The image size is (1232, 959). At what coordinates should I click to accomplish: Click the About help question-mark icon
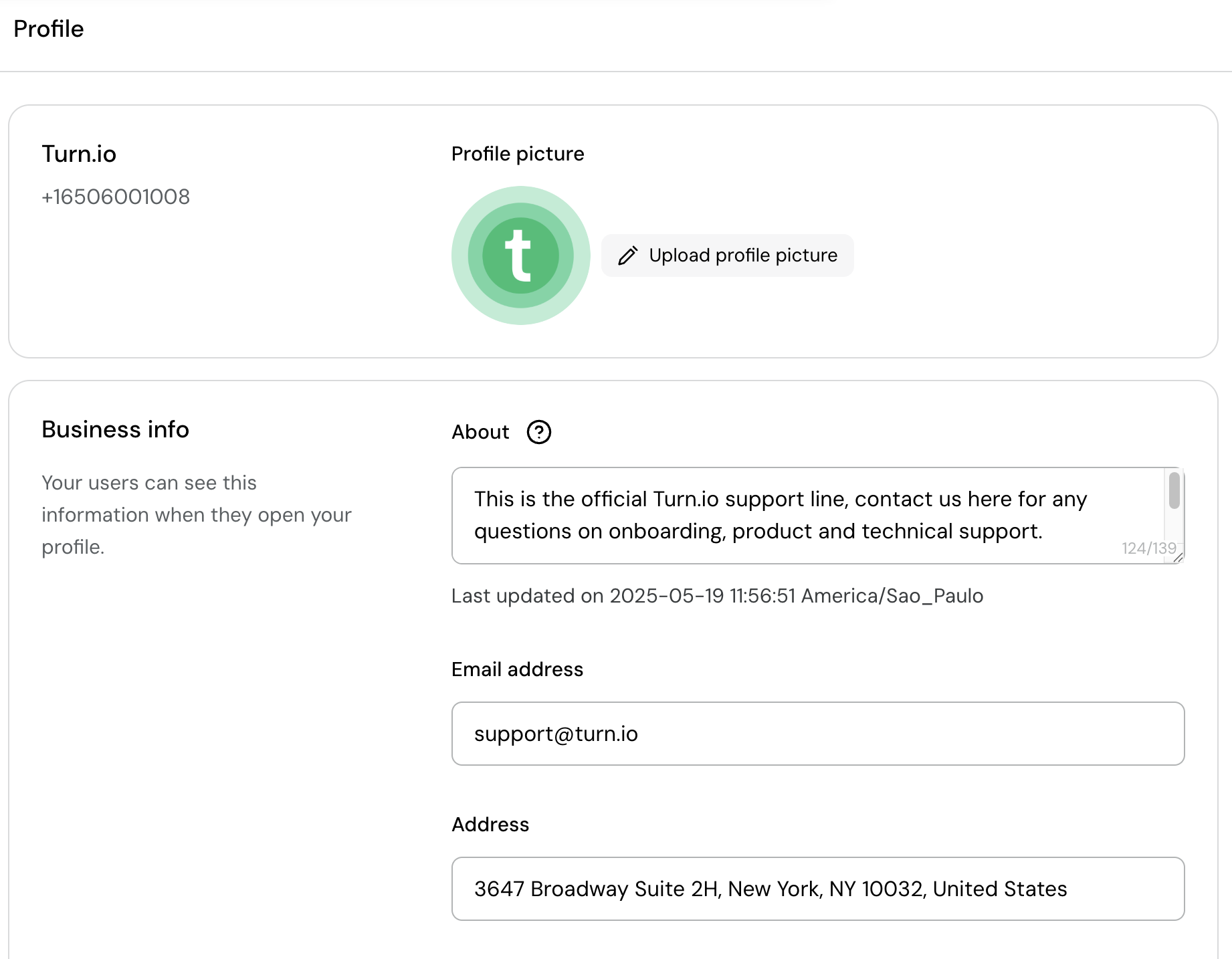(x=538, y=432)
